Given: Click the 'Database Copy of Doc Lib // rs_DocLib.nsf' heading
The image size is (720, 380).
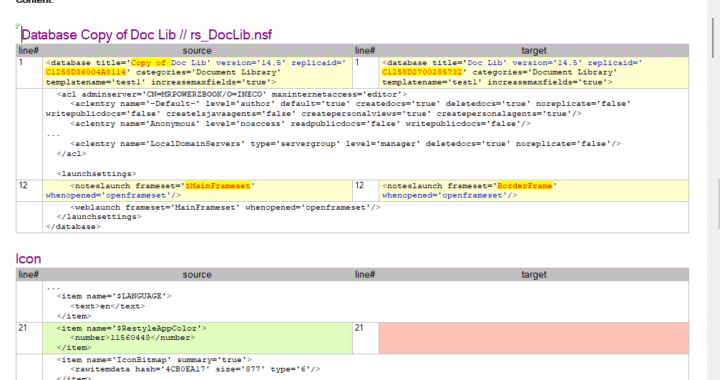Looking at the screenshot, I should (146, 35).
